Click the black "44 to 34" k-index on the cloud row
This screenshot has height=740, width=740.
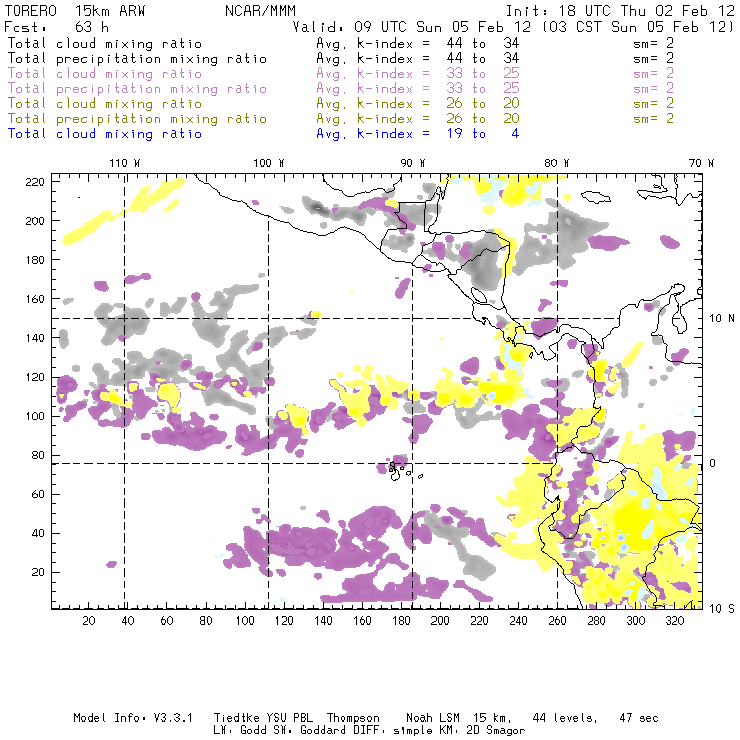483,44
